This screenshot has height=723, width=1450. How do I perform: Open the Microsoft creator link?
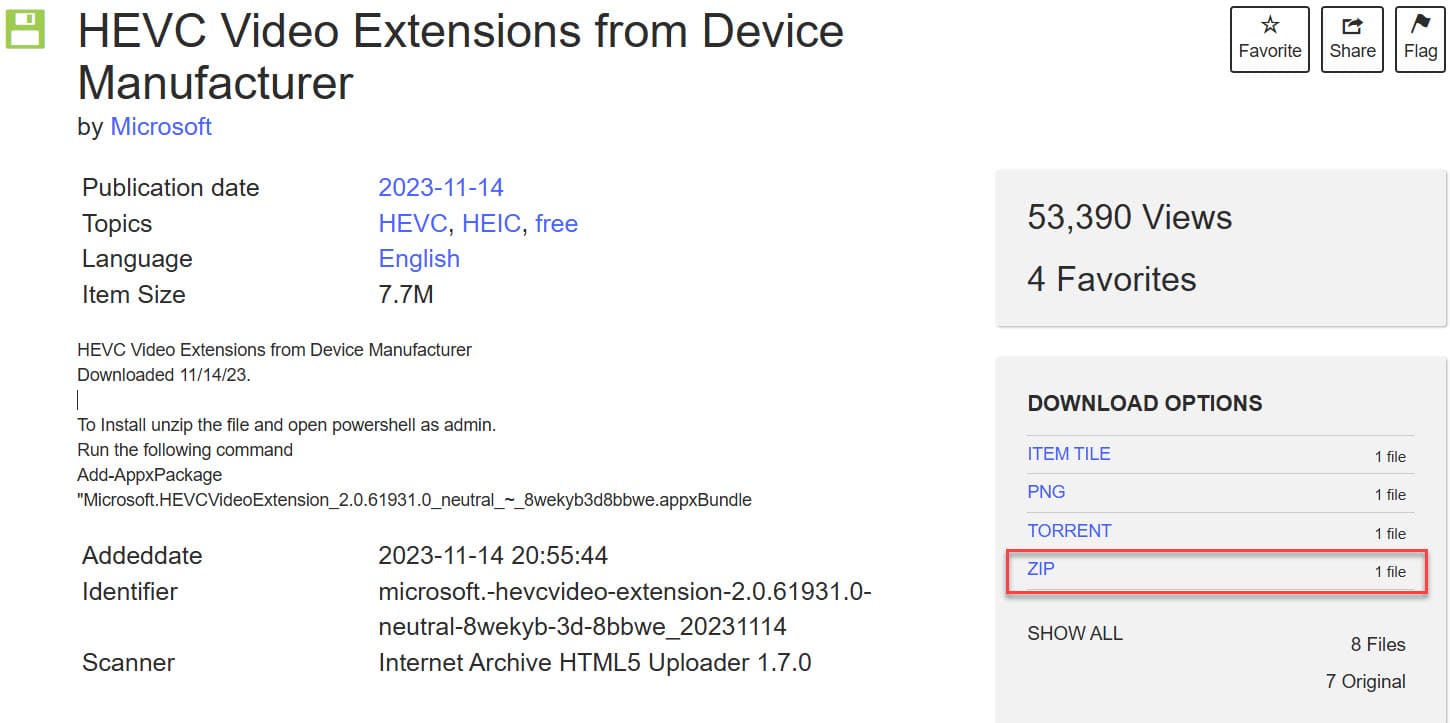pos(161,127)
